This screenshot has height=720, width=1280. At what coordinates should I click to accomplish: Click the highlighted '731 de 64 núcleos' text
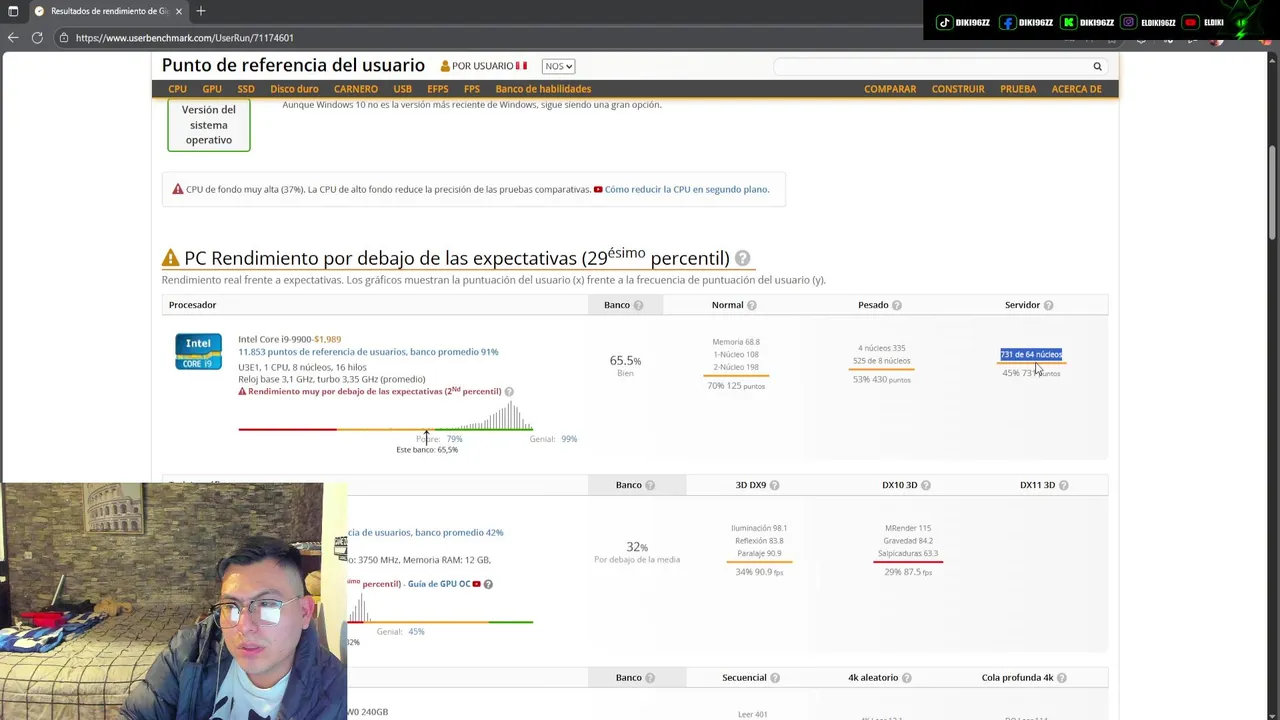coord(1031,354)
